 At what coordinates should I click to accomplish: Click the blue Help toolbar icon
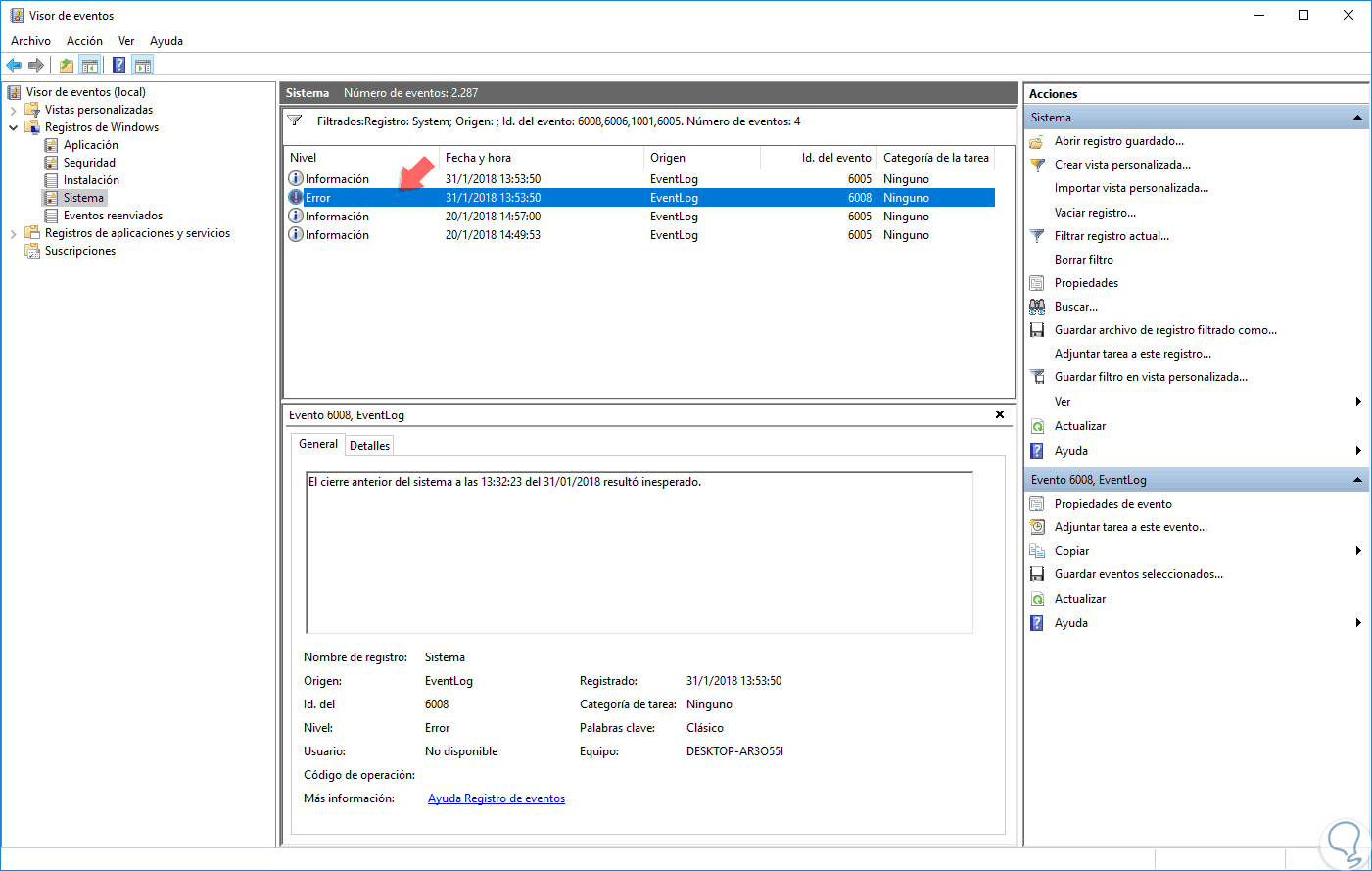[x=118, y=66]
